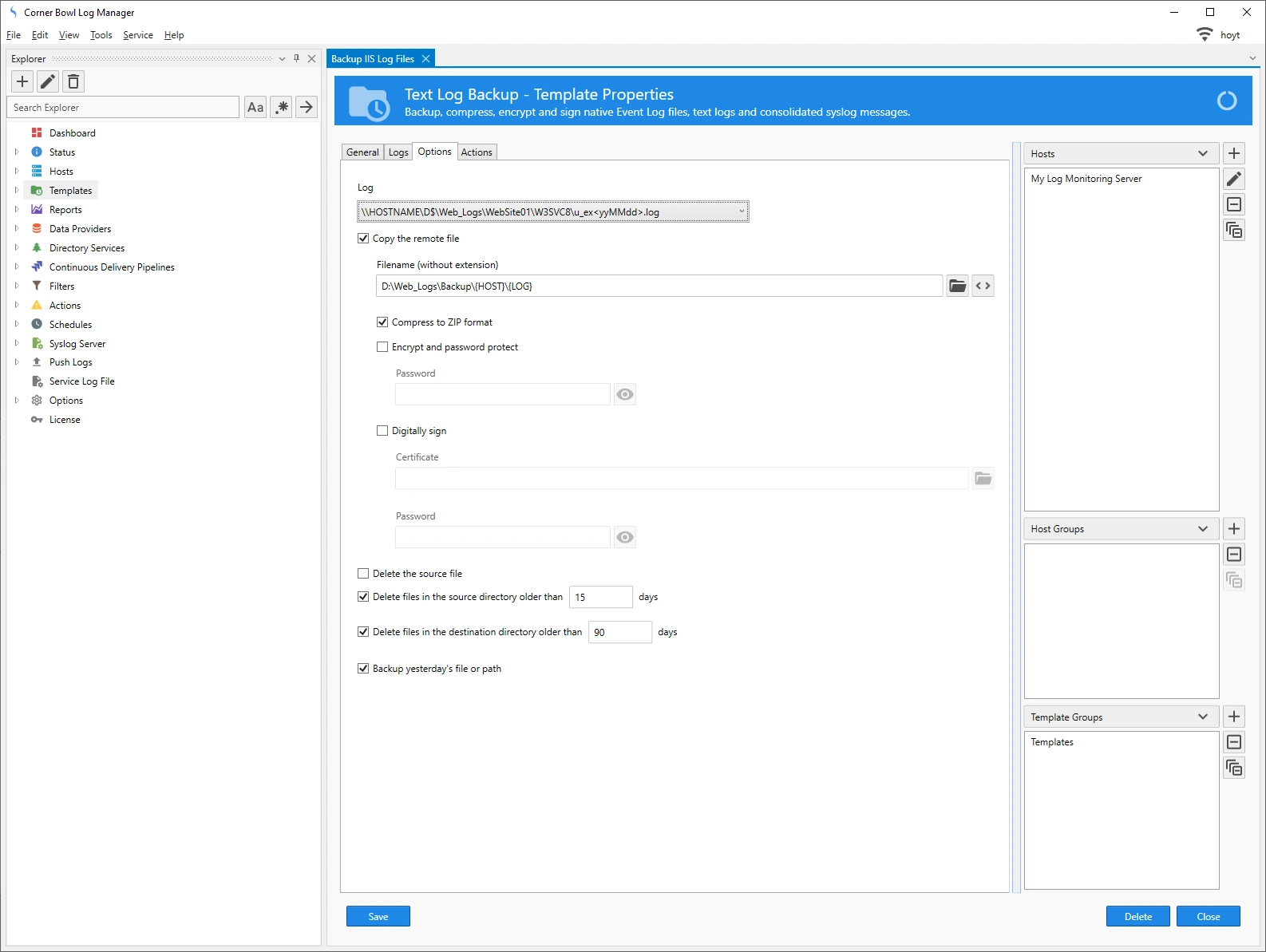The width and height of the screenshot is (1266, 952).
Task: Click the Delete button
Action: (1137, 917)
